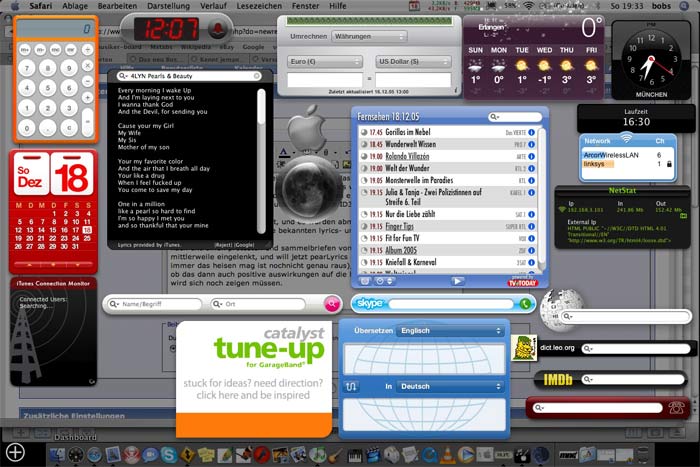The image size is (700, 467).
Task: Clear the lyrics search field
Action: 257,76
